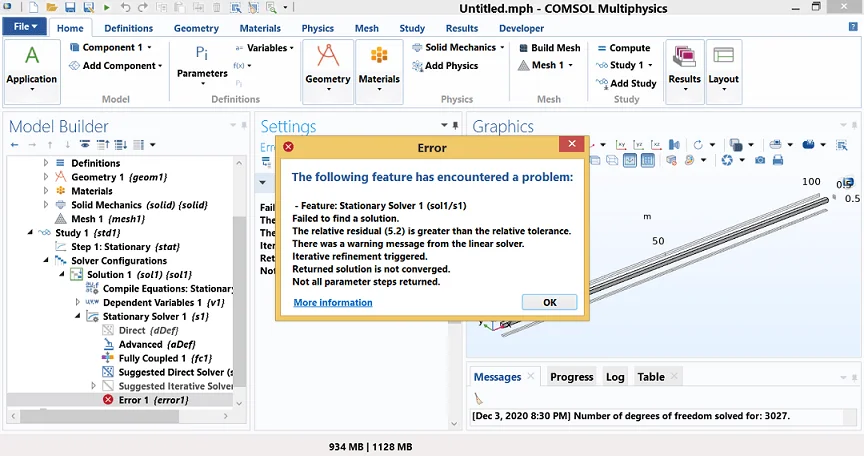This screenshot has width=864, height=456.
Task: Toggle the axis orientation display in Graphics toolbar
Action: pyautogui.click(x=630, y=160)
